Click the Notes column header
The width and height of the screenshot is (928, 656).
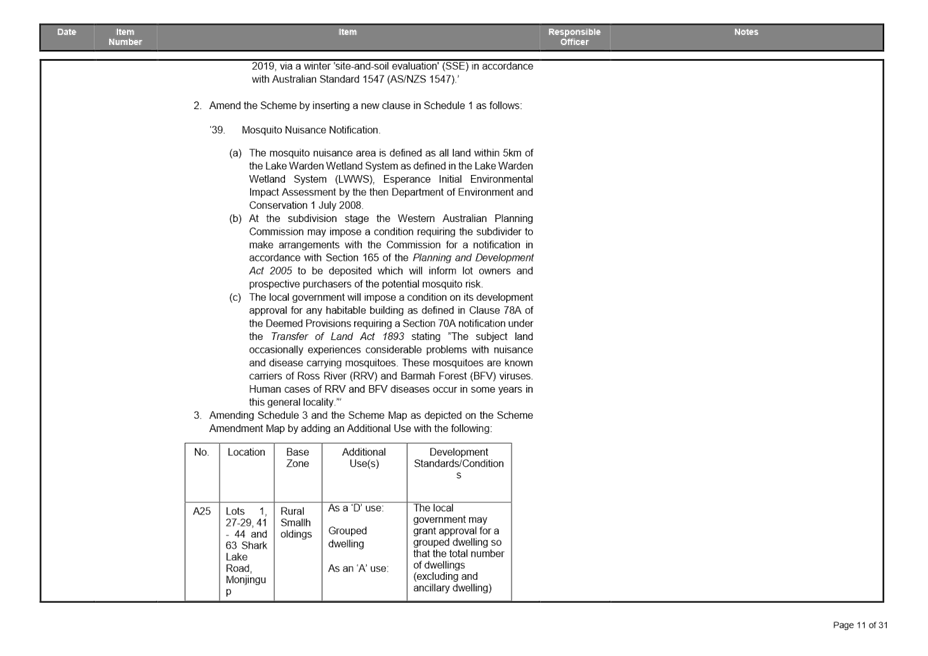(x=746, y=32)
